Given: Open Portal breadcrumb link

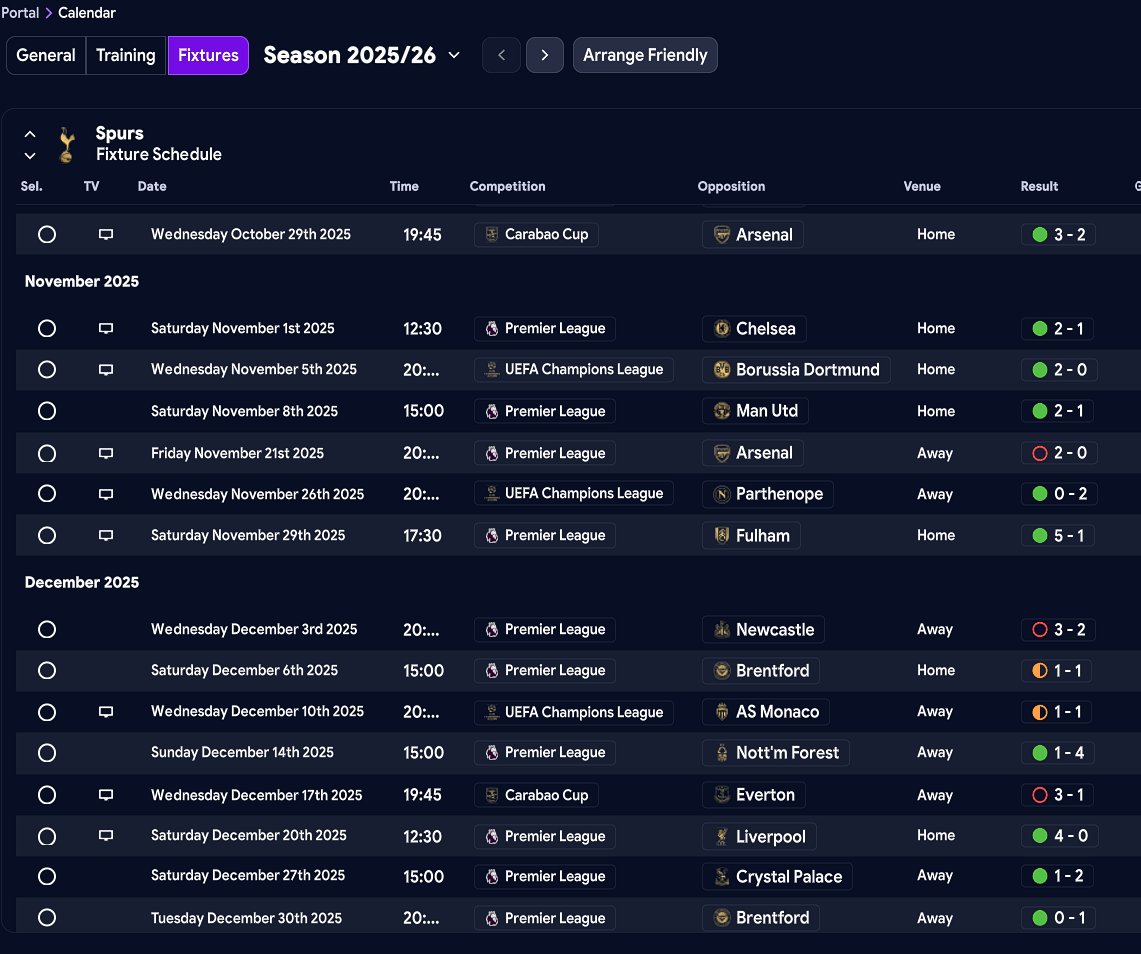Looking at the screenshot, I should (x=20, y=12).
